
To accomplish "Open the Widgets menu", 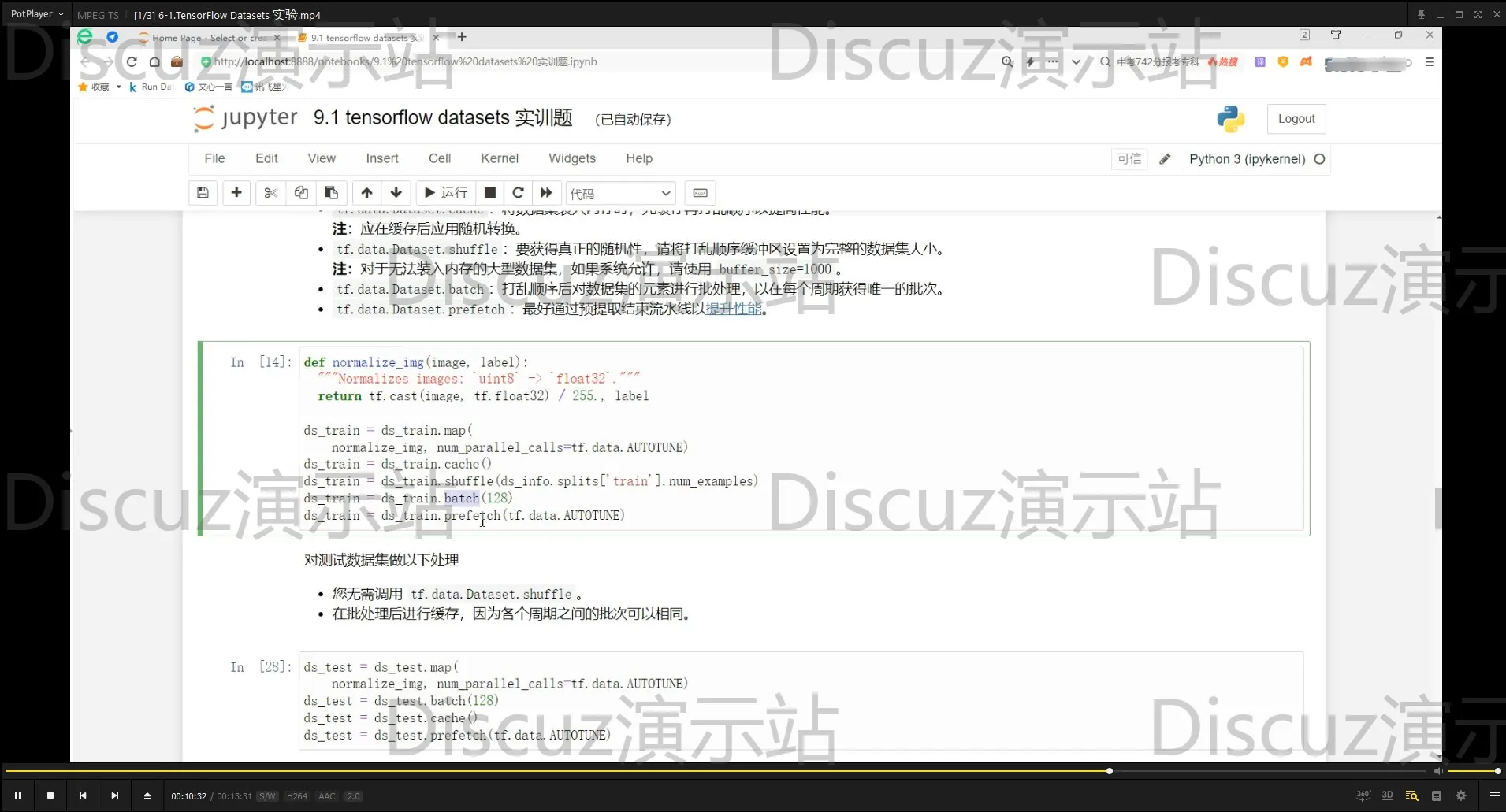I will click(x=572, y=158).
